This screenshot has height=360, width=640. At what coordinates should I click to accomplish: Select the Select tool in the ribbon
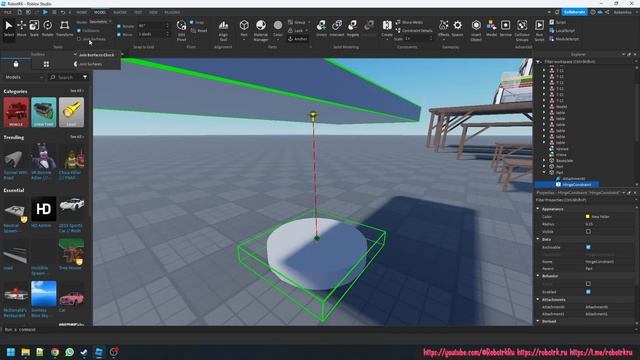coord(9,29)
